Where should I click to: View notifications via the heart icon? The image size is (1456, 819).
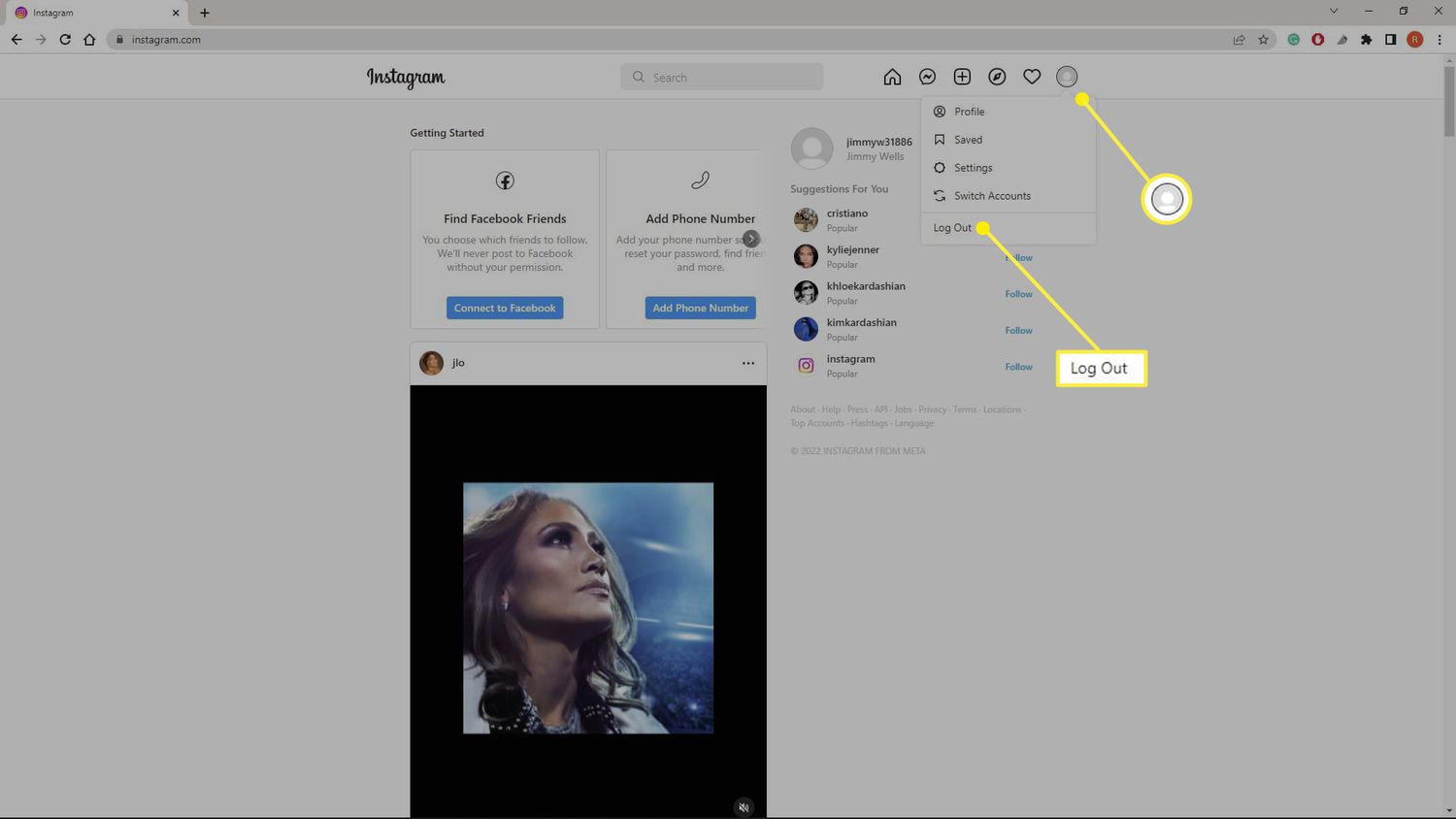click(1032, 76)
